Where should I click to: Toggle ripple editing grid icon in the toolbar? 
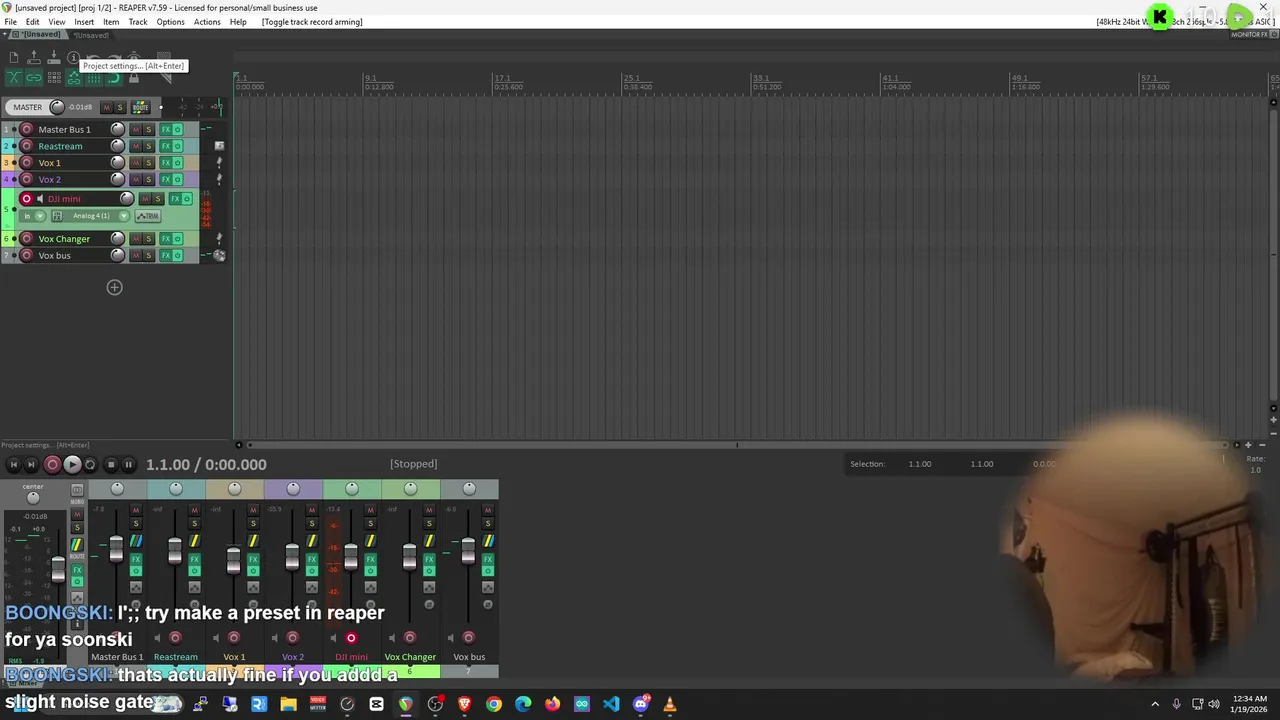[54, 77]
